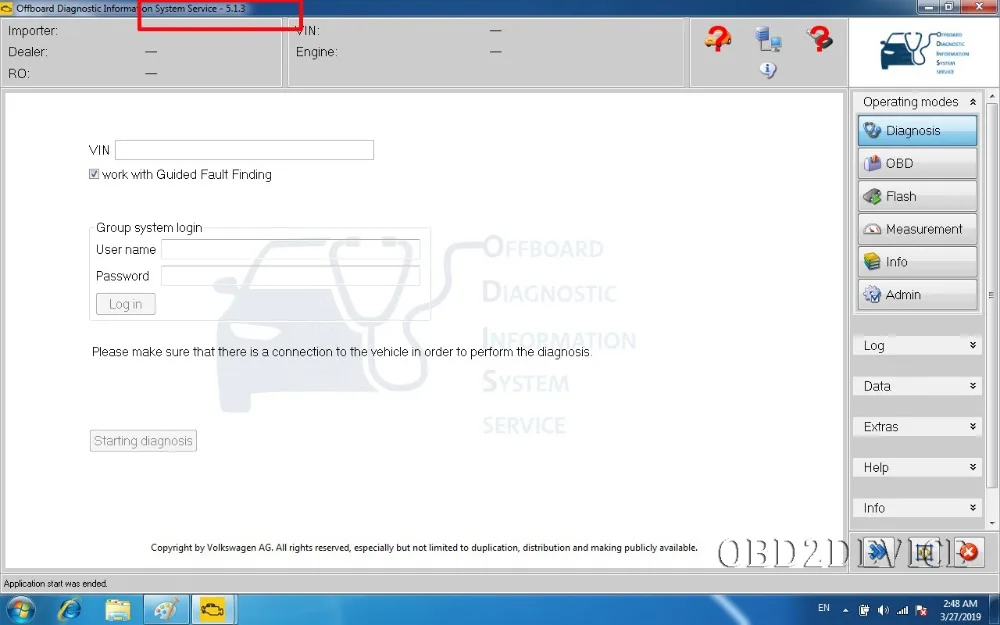Click the EN language indicator
Viewport: 1000px width, 625px height.
824,608
